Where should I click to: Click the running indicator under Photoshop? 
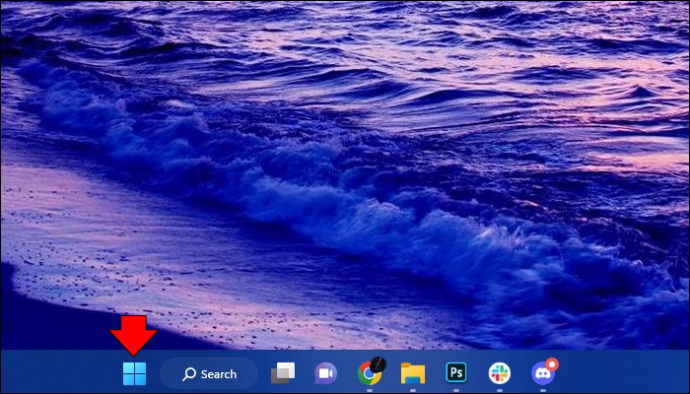(456, 390)
